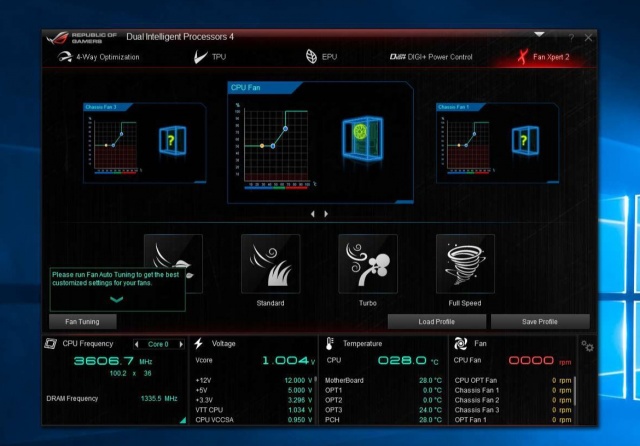Collapse the Fan Auto Tuning tip chevron
This screenshot has width=640, height=446.
(x=117, y=300)
